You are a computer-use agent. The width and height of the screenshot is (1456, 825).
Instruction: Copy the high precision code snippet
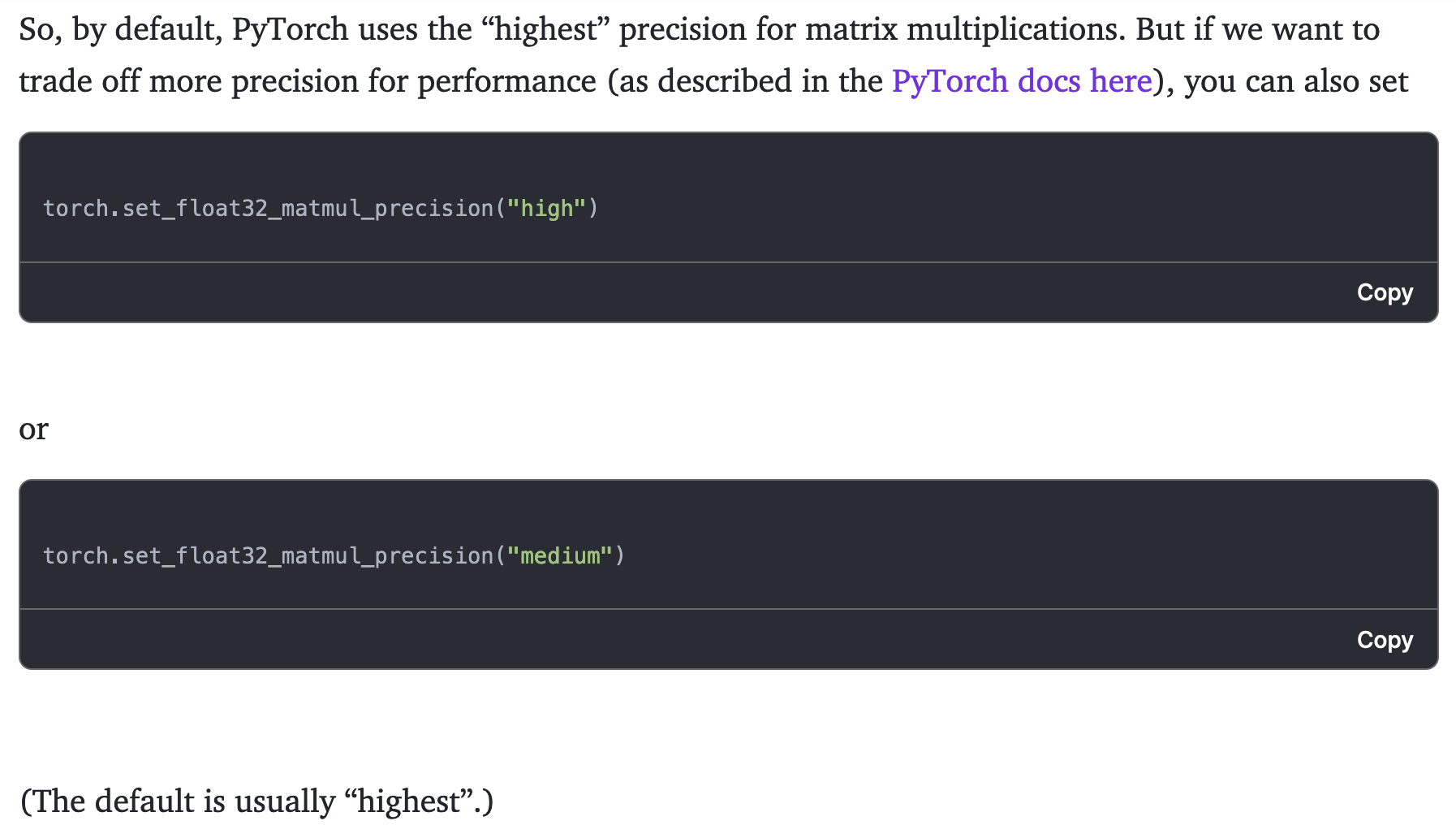[1384, 292]
